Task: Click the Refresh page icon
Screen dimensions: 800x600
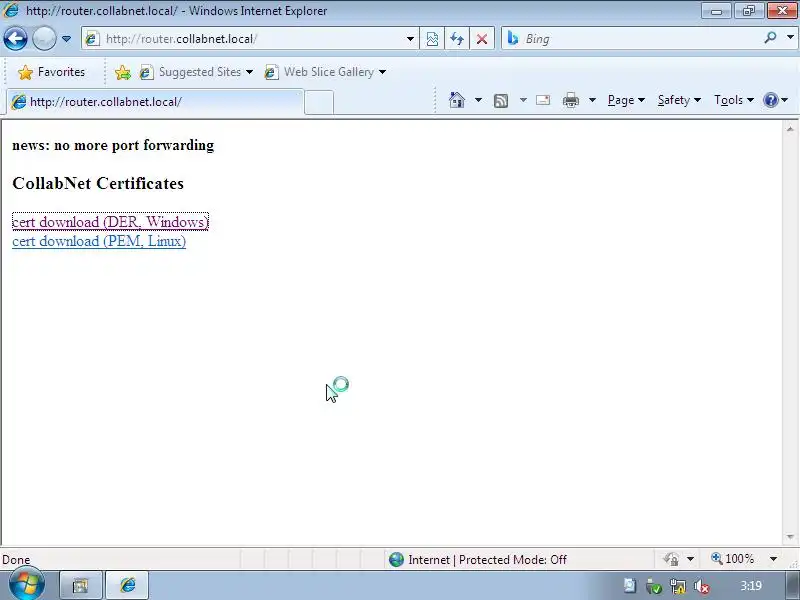Action: pyautogui.click(x=457, y=39)
